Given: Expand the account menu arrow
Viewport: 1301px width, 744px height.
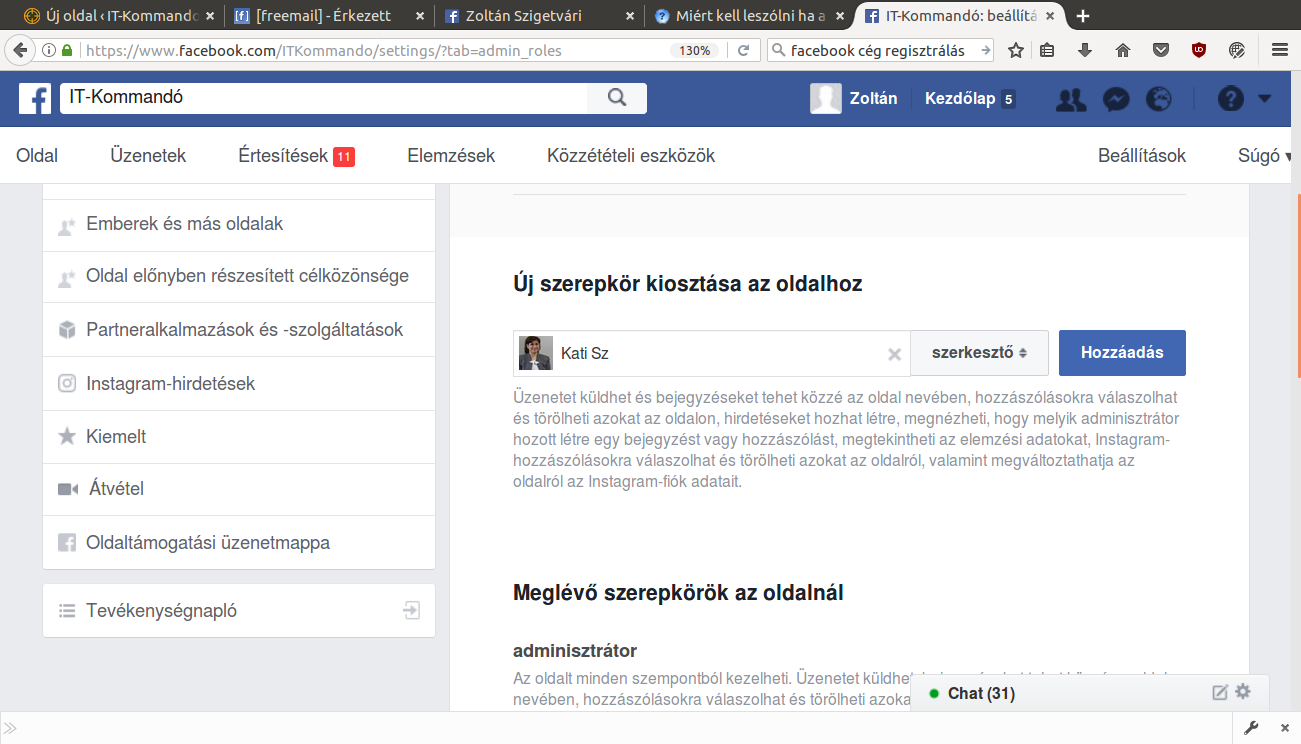Looking at the screenshot, I should click(x=1264, y=99).
